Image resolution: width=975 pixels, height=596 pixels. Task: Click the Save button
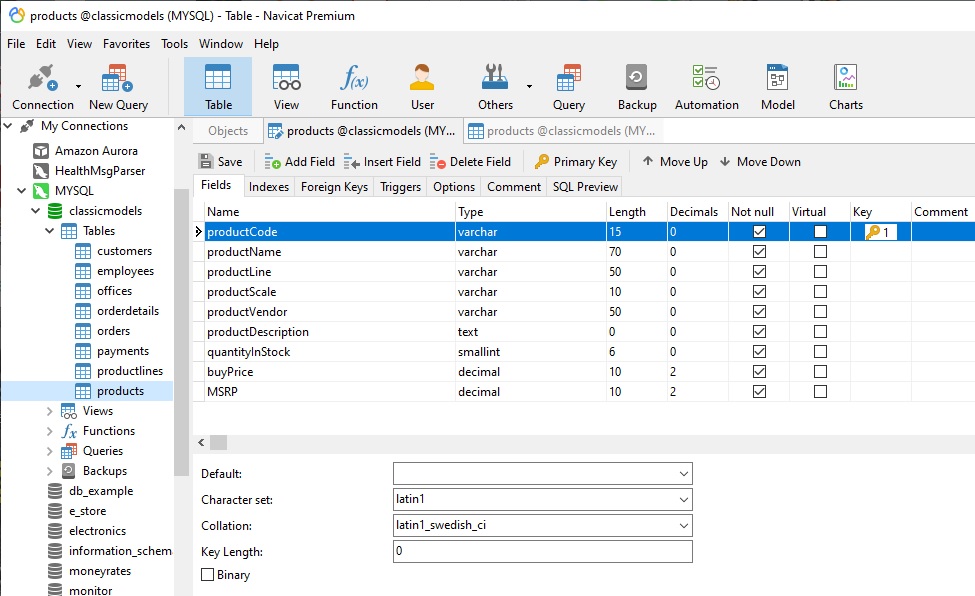tap(220, 161)
